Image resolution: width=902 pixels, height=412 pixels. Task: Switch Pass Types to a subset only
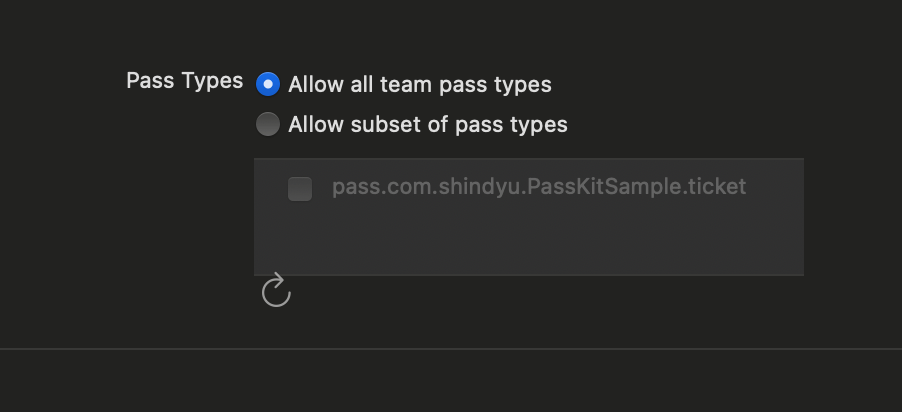[x=268, y=124]
